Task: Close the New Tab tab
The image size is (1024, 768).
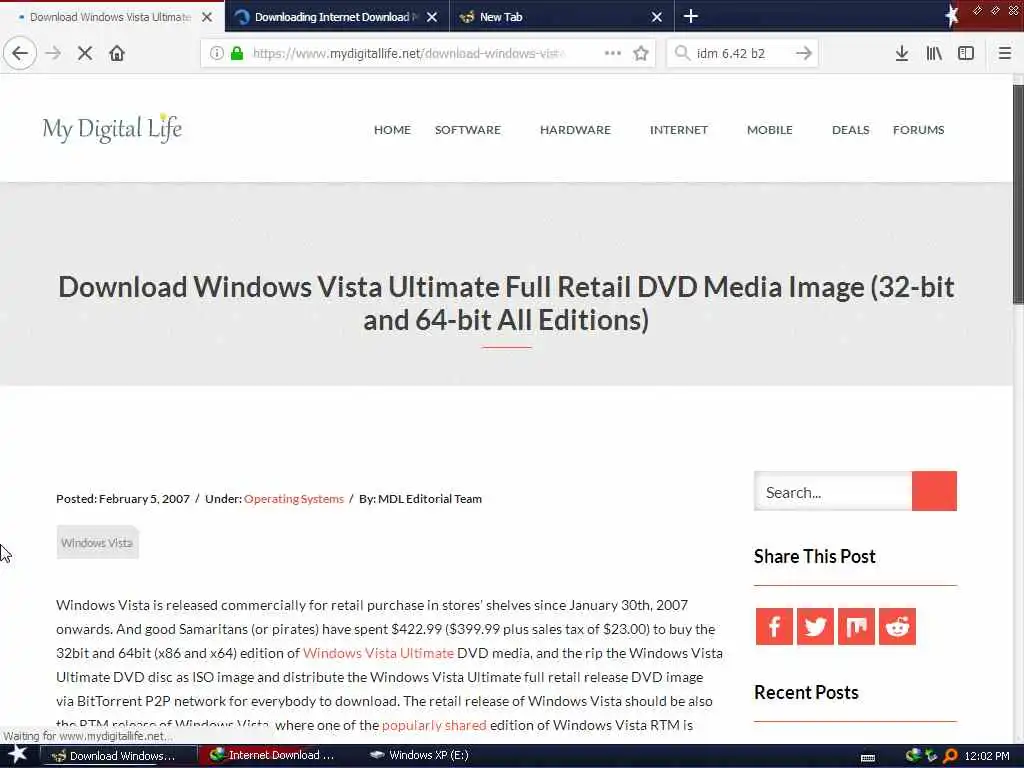Action: [656, 17]
